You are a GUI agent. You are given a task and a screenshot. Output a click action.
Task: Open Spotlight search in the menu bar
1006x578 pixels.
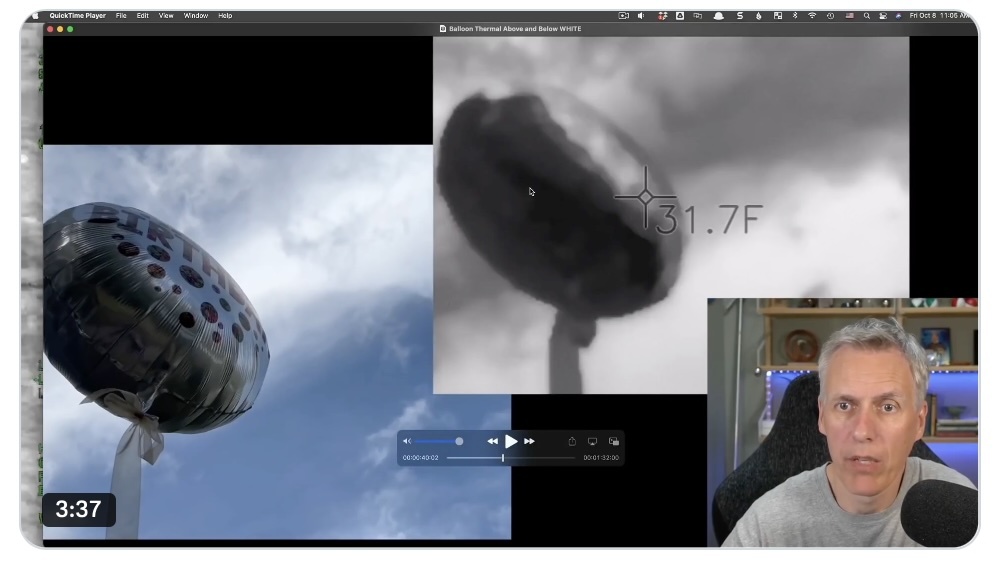pyautogui.click(x=866, y=16)
